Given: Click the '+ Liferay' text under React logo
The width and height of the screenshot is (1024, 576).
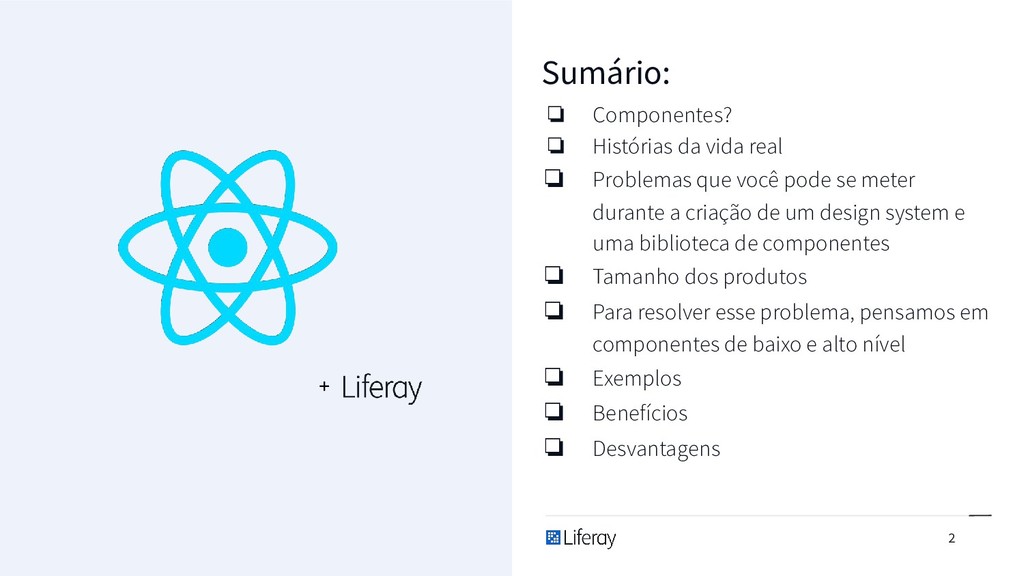Looking at the screenshot, I should 370,387.
